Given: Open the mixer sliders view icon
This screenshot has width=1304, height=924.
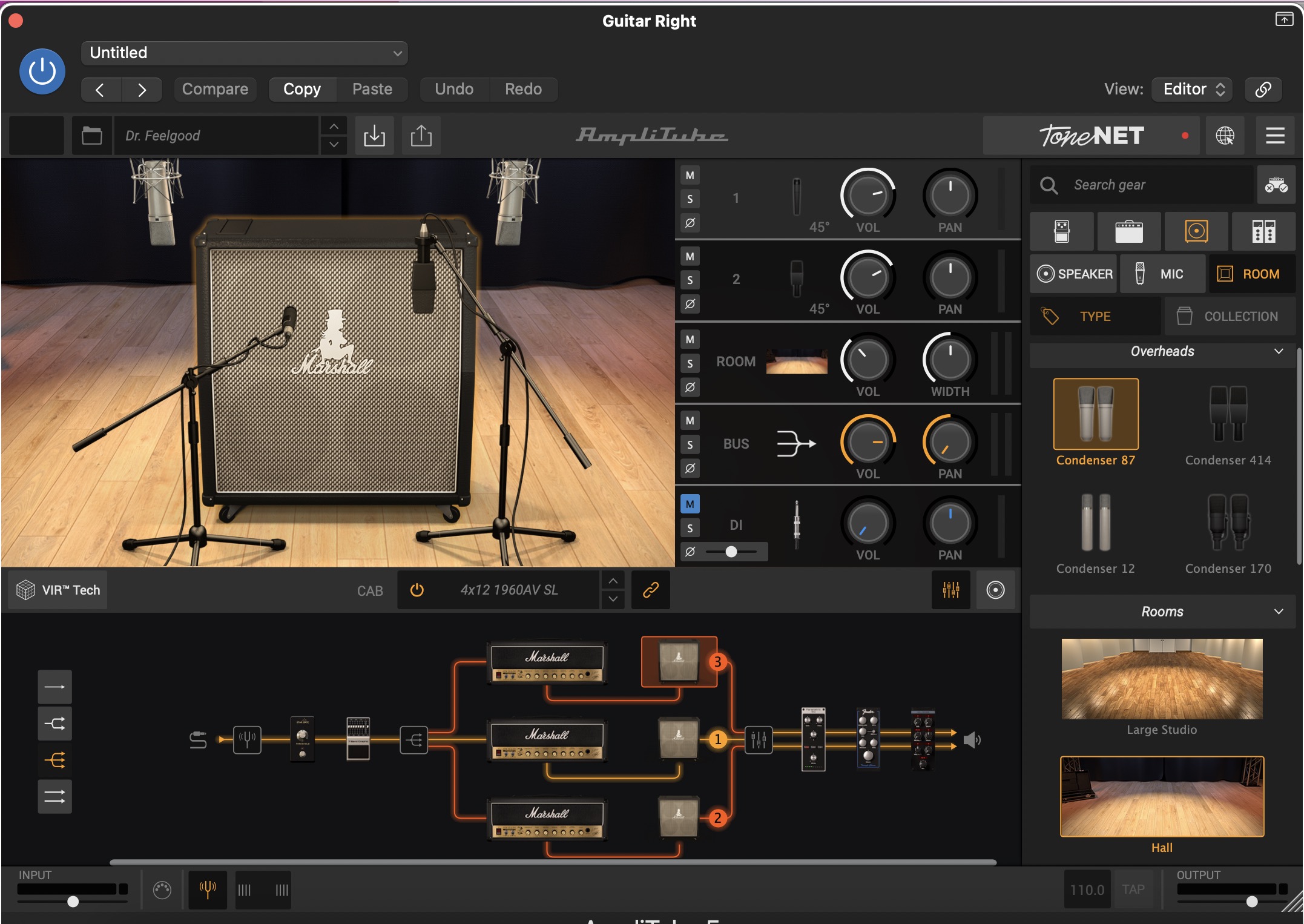Looking at the screenshot, I should click(x=951, y=590).
